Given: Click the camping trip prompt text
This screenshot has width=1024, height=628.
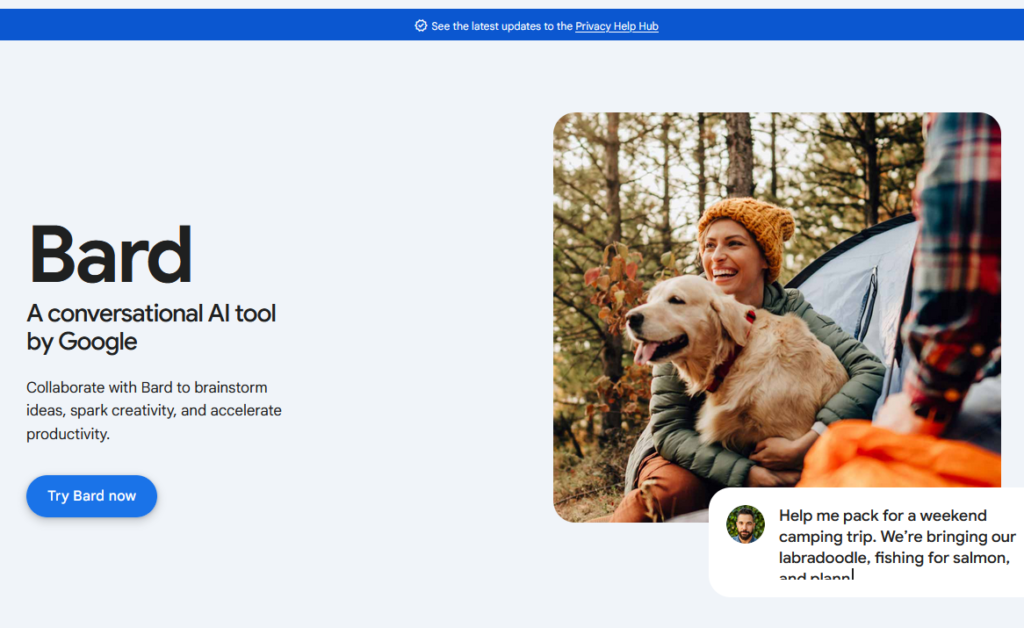Looking at the screenshot, I should coord(897,546).
